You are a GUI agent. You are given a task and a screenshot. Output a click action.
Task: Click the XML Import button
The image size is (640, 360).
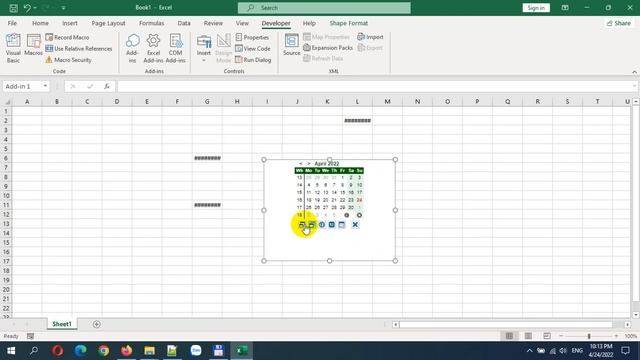click(x=370, y=37)
